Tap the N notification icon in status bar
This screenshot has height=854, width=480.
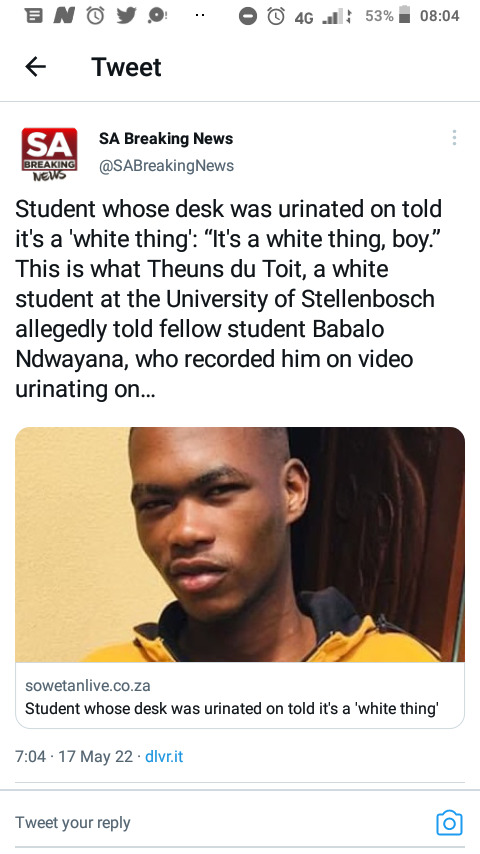[64, 16]
